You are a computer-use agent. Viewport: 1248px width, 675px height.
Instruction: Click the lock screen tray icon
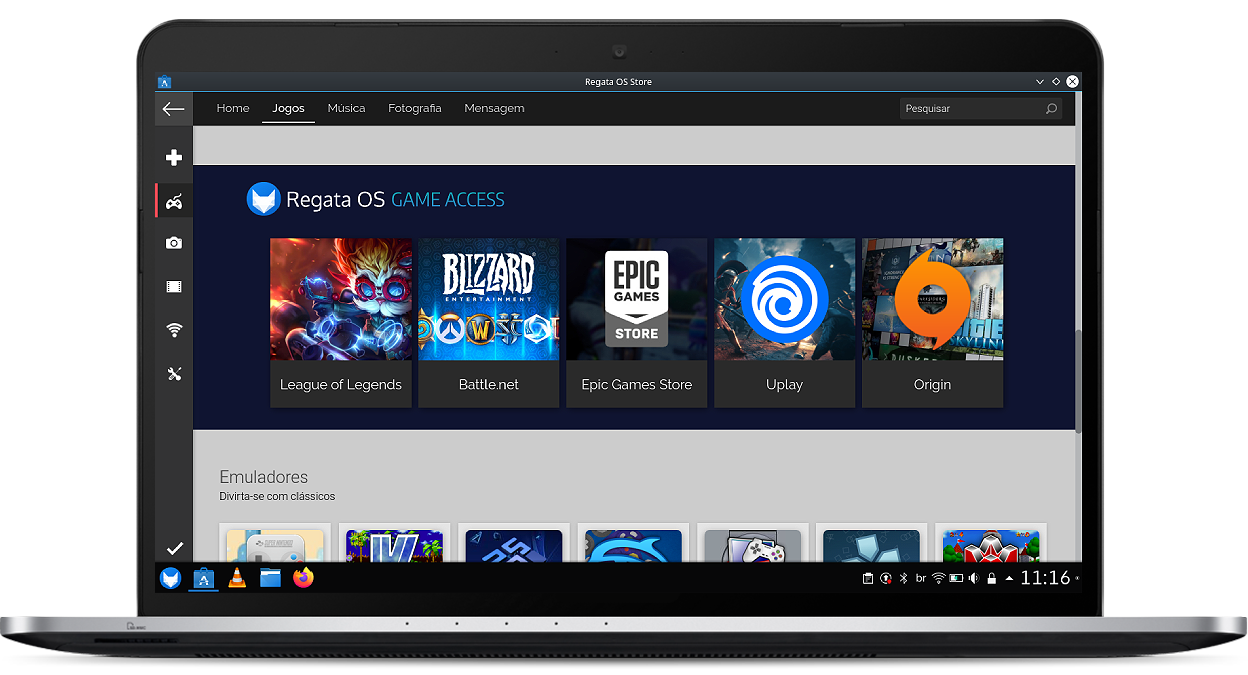coord(991,578)
